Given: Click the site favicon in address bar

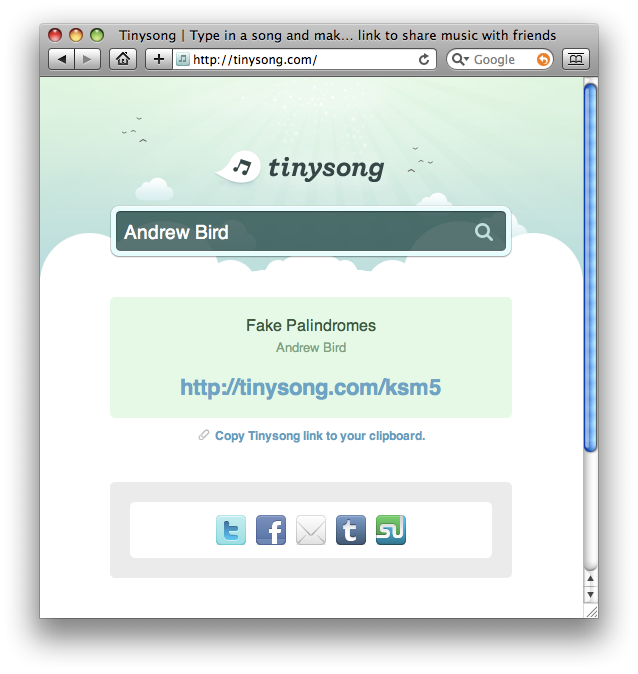Looking at the screenshot, I should [183, 59].
